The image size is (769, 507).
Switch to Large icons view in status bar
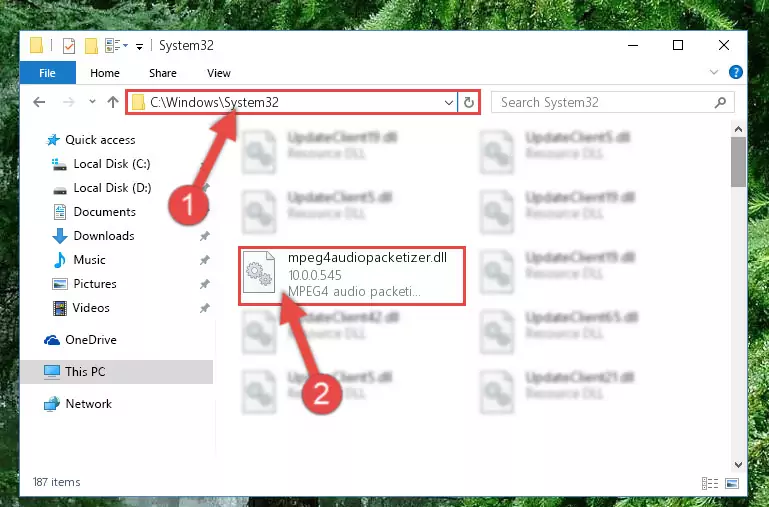pos(732,483)
